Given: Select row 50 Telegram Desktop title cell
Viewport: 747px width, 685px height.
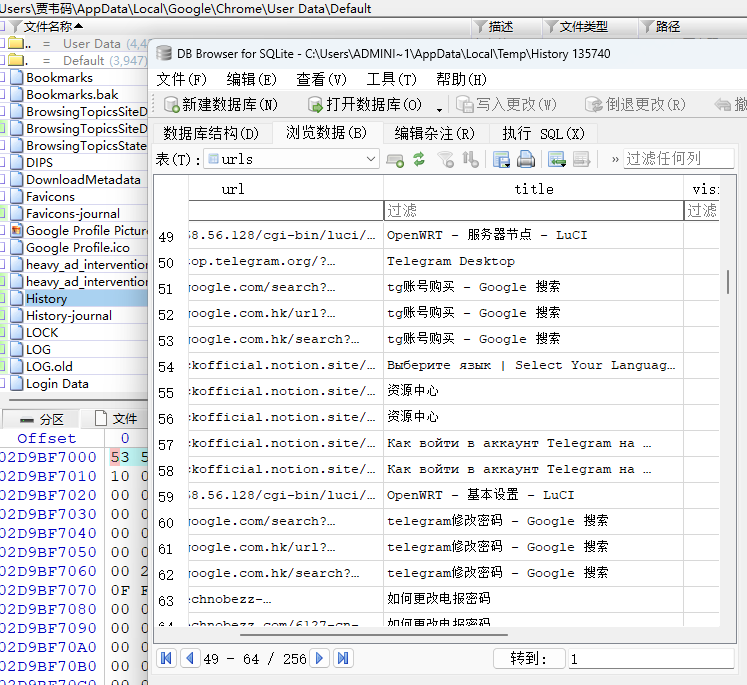Looking at the screenshot, I should [x=534, y=262].
